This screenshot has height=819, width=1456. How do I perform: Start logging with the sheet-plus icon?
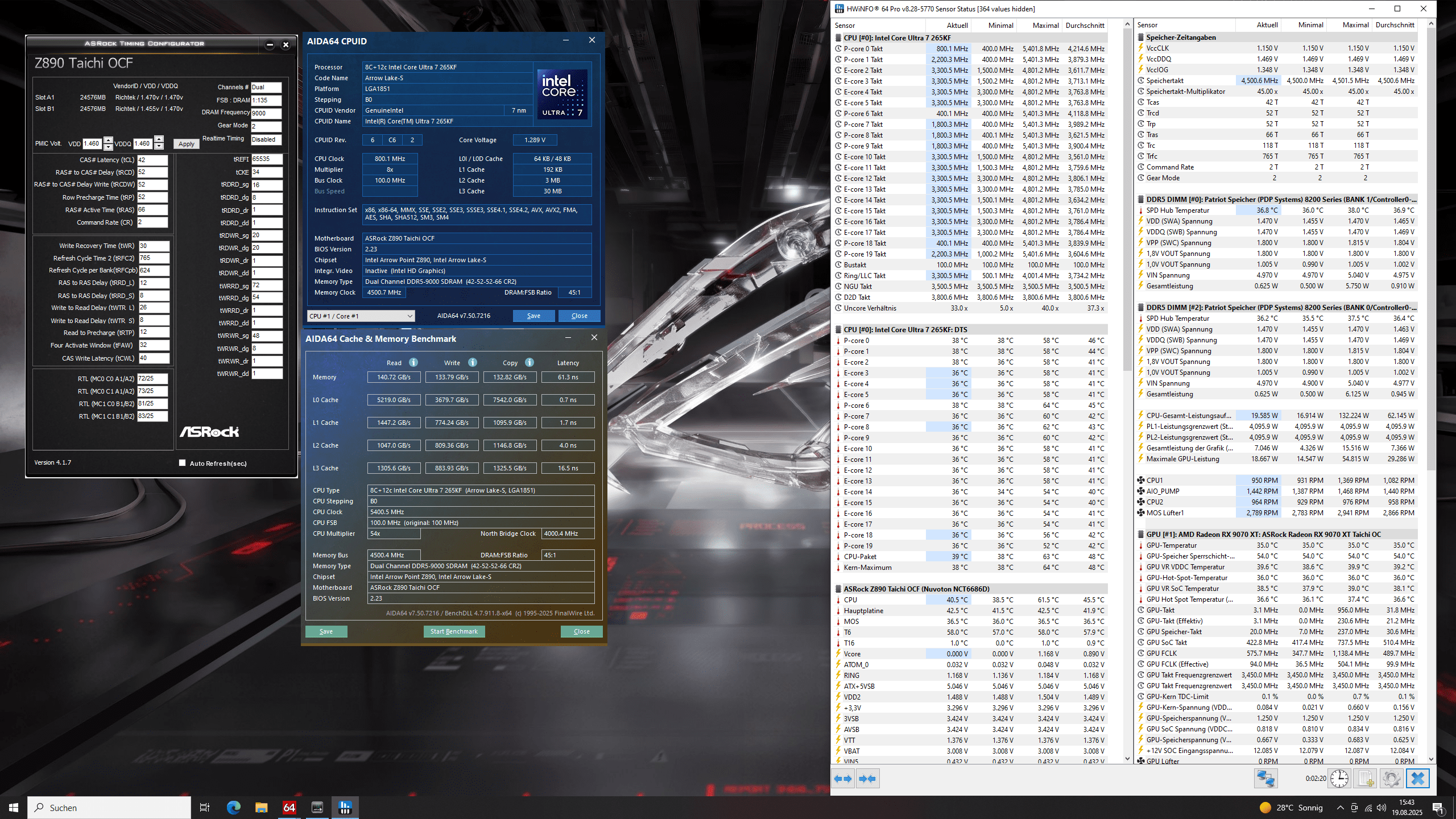tap(1366, 779)
